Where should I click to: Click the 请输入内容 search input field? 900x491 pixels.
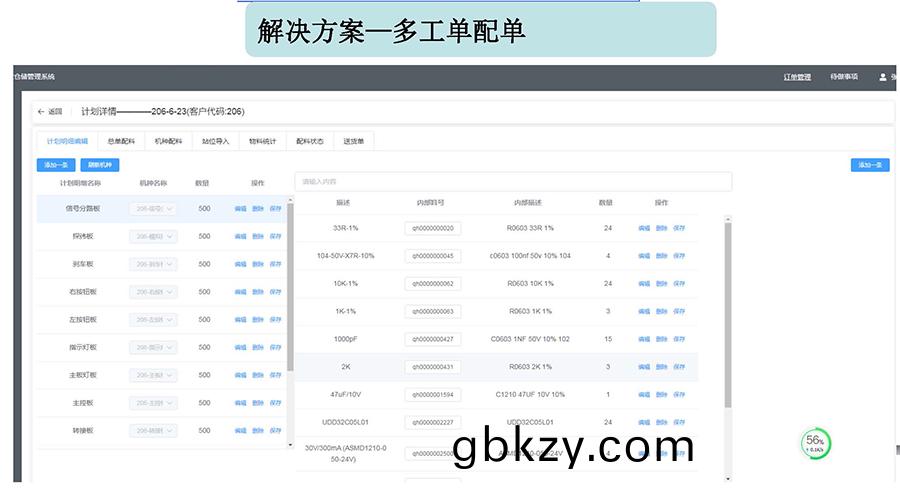[x=513, y=181]
